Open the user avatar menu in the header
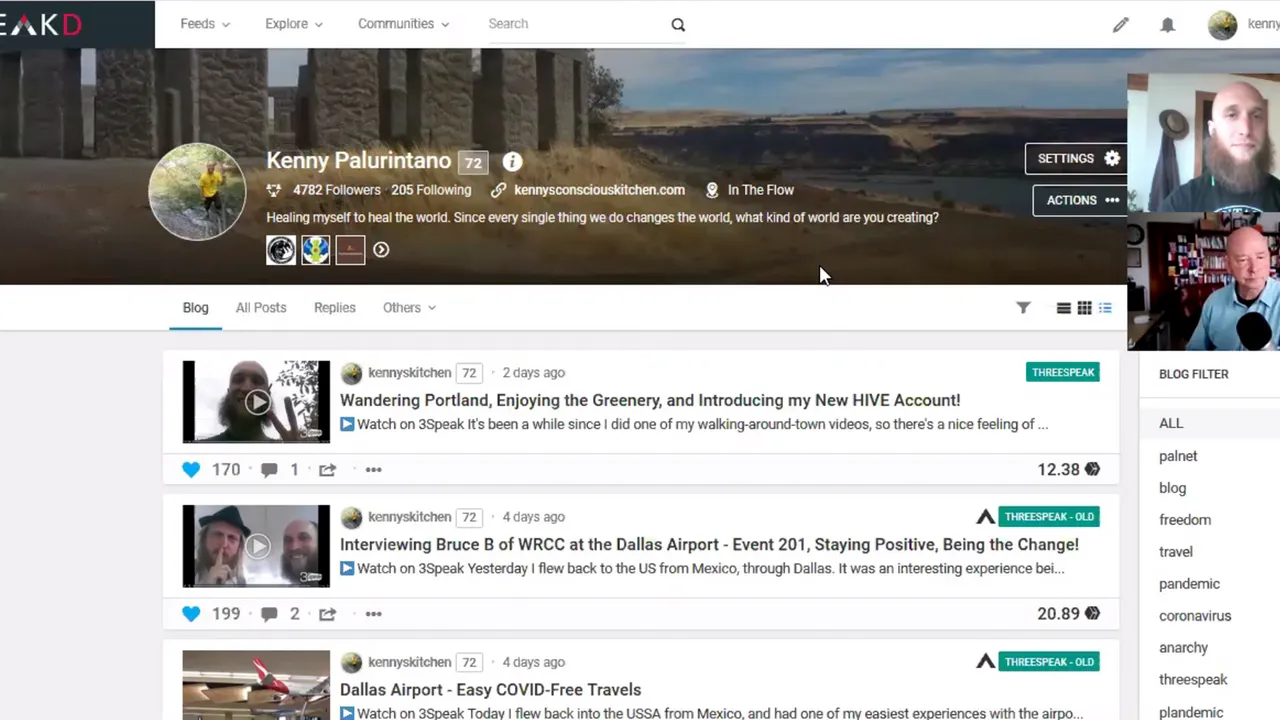 coord(1222,25)
